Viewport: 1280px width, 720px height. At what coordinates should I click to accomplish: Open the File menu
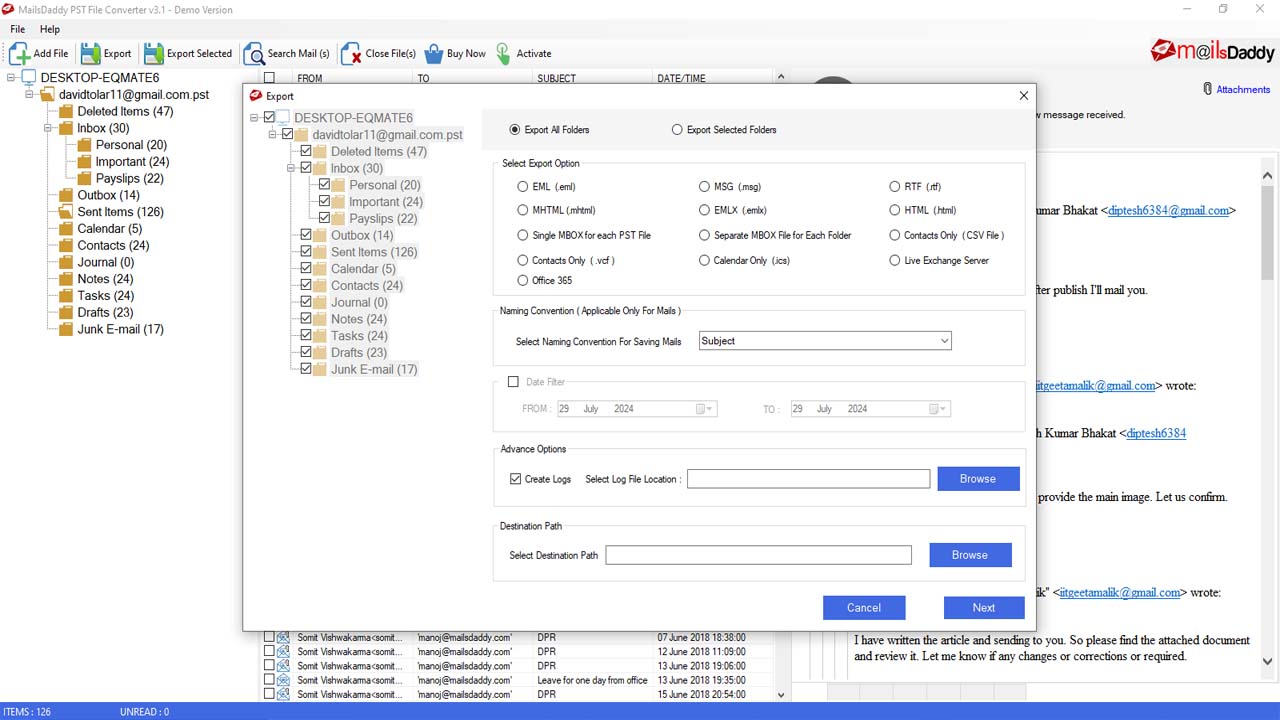pos(18,29)
